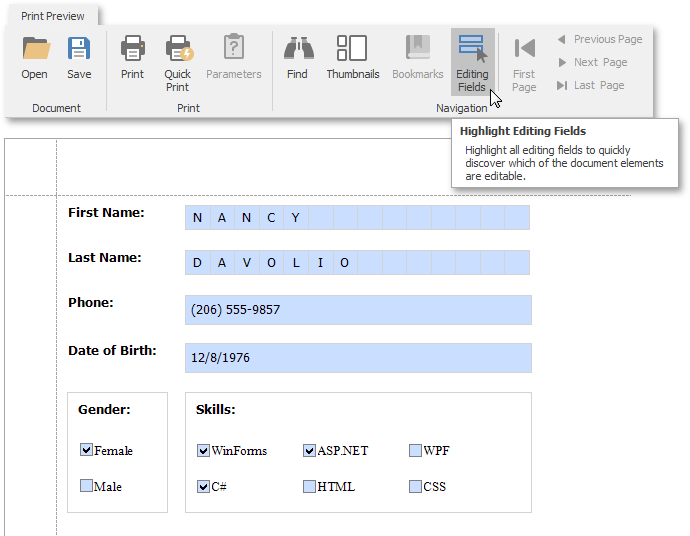This screenshot has height=536, width=690.
Task: Uncheck the ASP.NET skill checkbox
Action: [x=309, y=450]
